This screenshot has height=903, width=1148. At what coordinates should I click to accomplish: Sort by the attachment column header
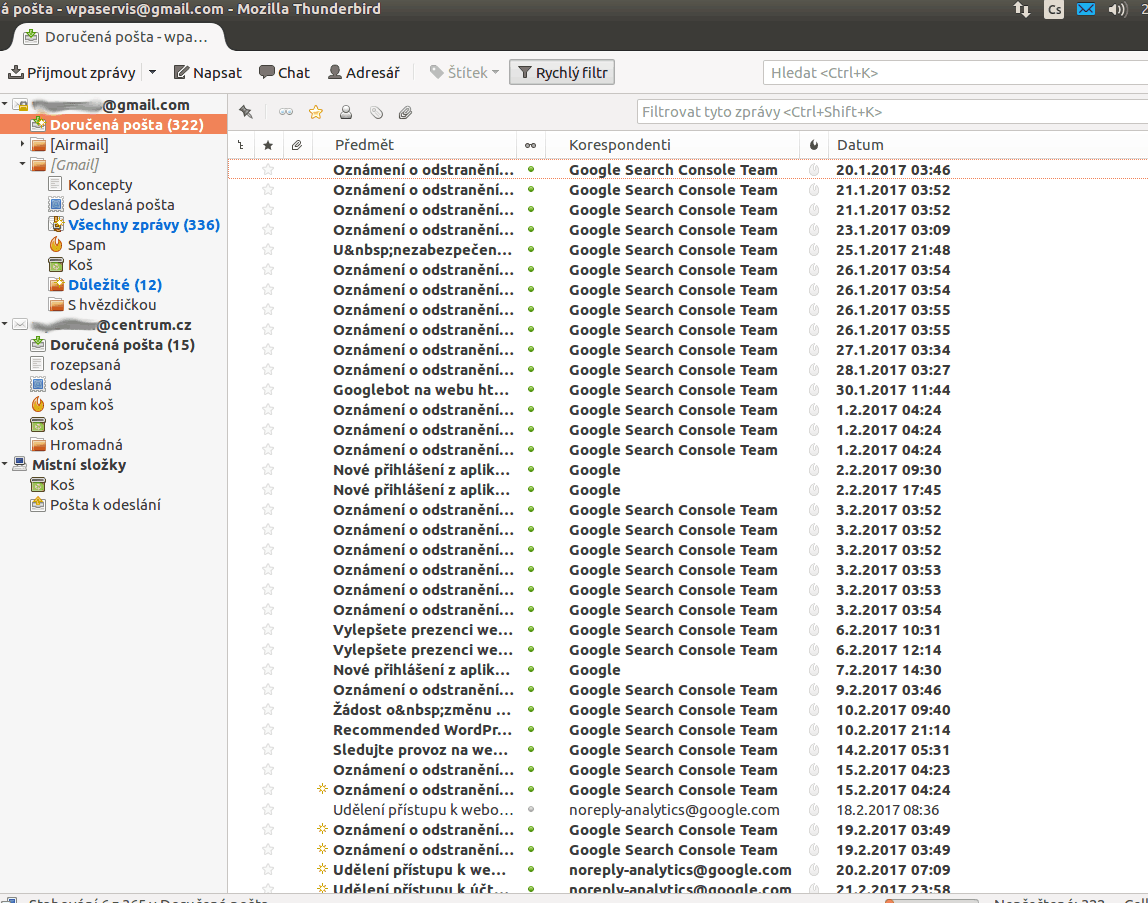pyautogui.click(x=297, y=145)
